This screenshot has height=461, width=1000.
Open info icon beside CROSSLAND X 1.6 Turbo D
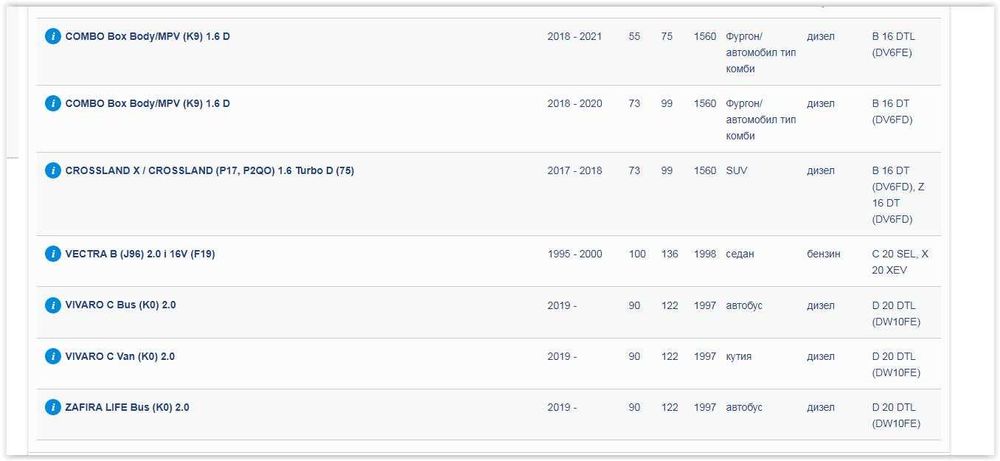pyautogui.click(x=53, y=170)
